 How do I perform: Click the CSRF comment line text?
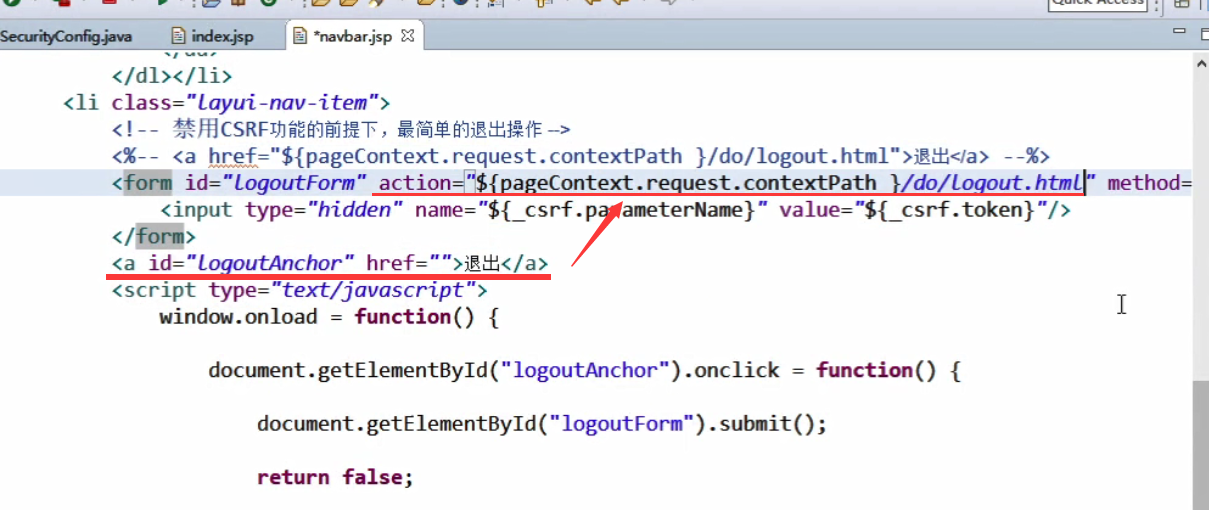pyautogui.click(x=341, y=129)
